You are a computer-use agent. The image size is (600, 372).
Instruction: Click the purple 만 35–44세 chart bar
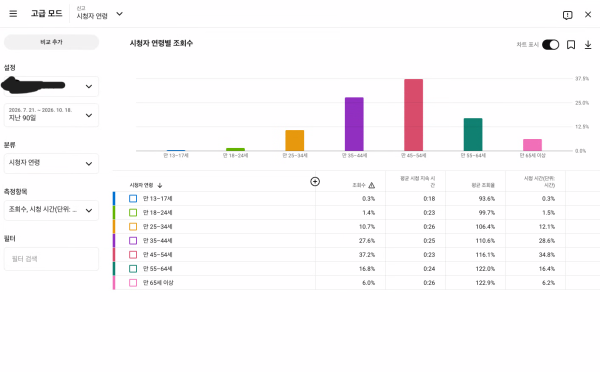(354, 124)
